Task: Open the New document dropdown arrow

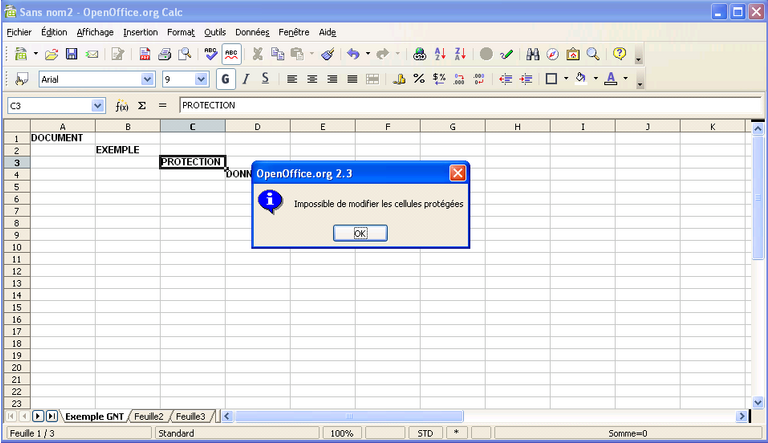Action: click(x=36, y=54)
